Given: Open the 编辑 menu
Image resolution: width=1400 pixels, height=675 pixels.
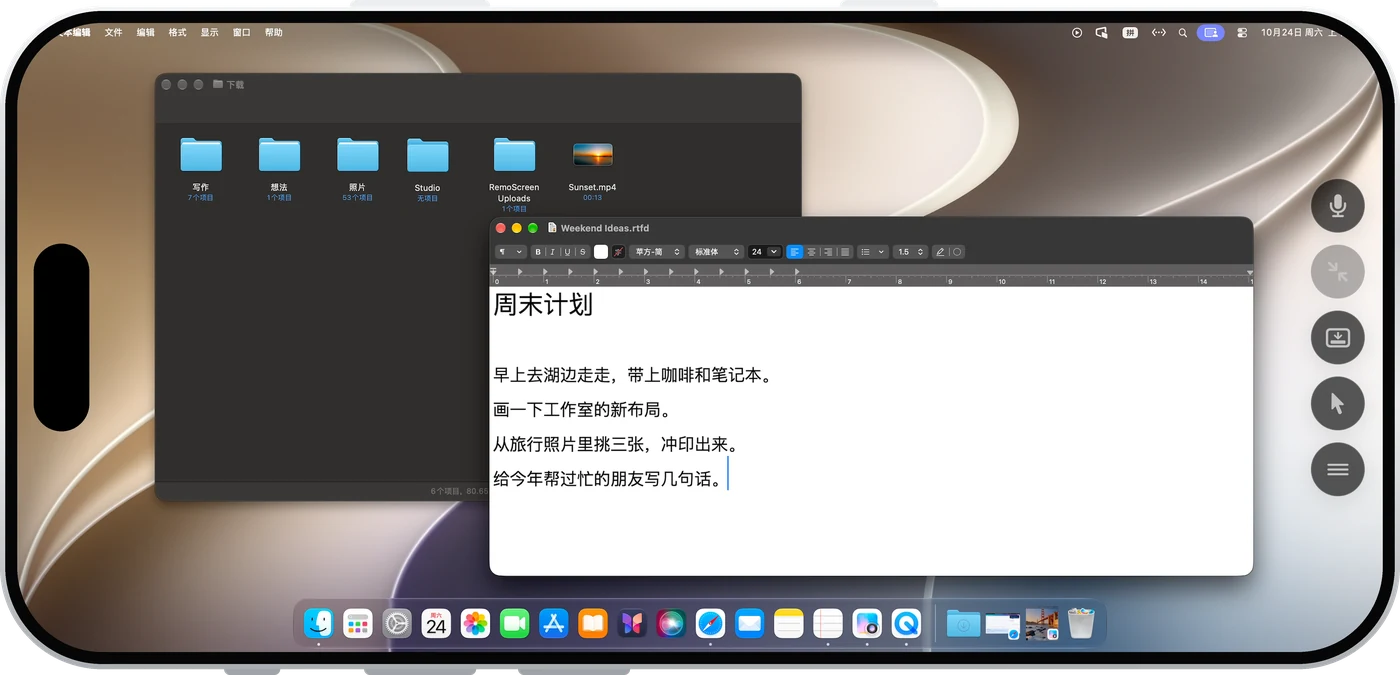Looking at the screenshot, I should click(x=146, y=32).
